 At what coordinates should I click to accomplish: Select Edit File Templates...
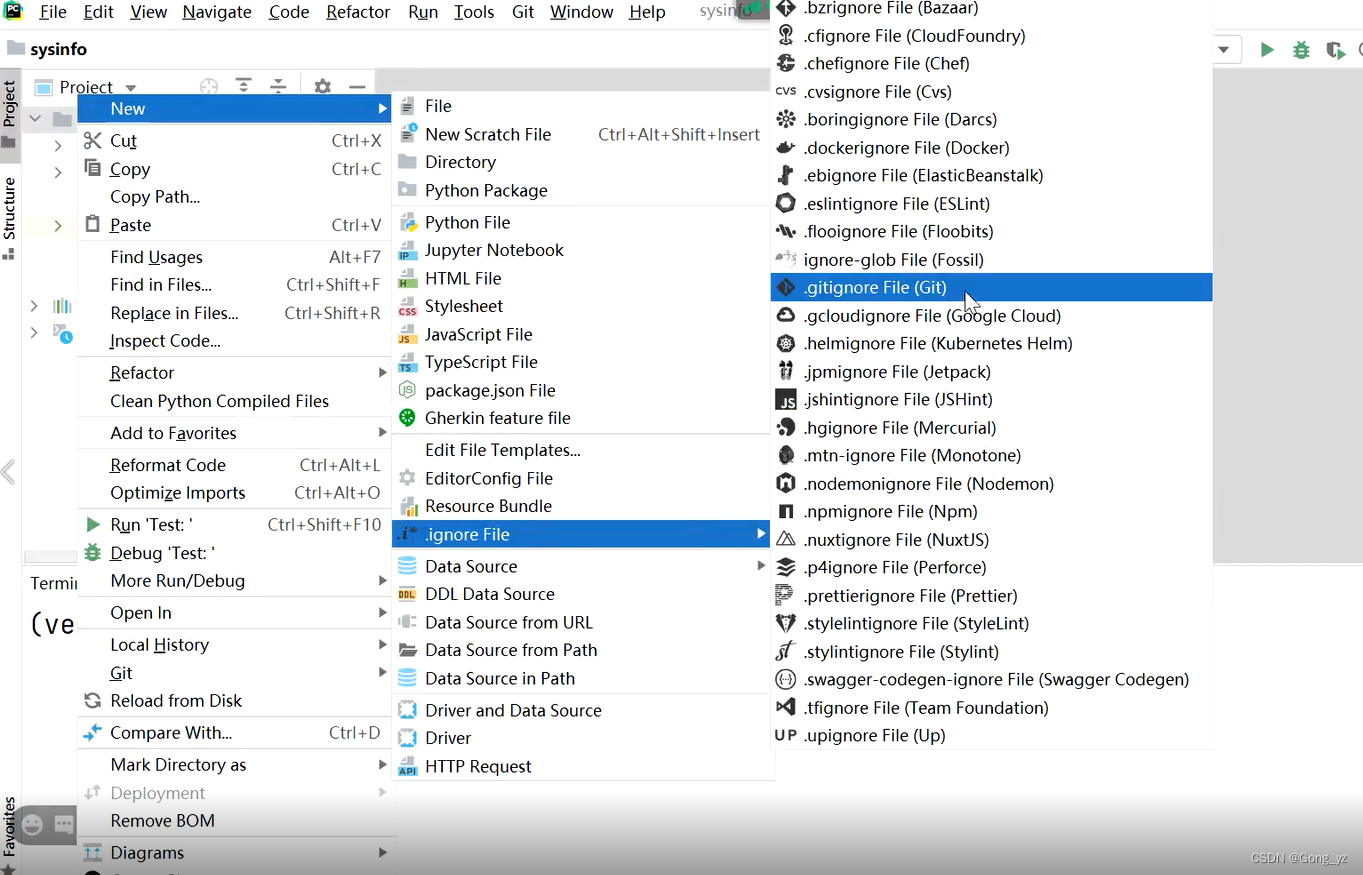click(581, 450)
